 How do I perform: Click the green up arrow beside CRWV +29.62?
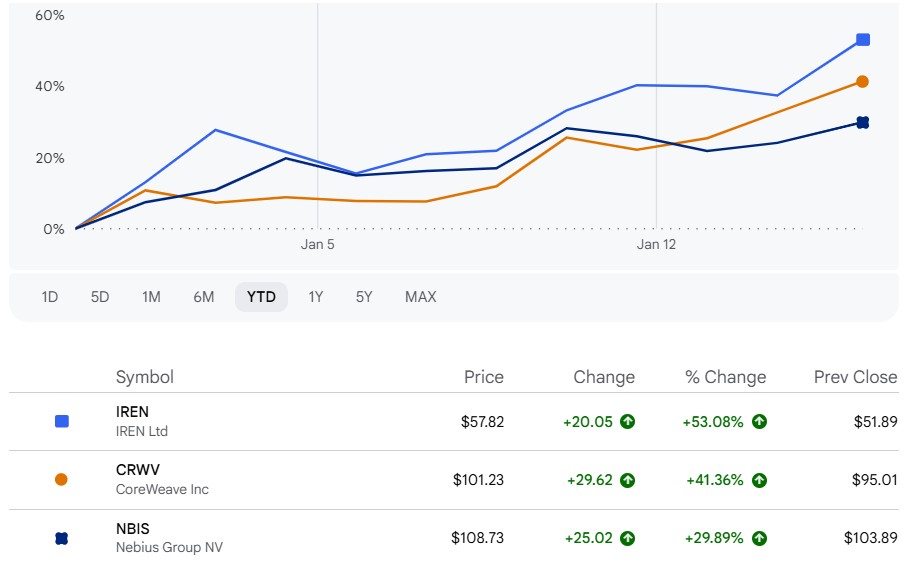627,480
